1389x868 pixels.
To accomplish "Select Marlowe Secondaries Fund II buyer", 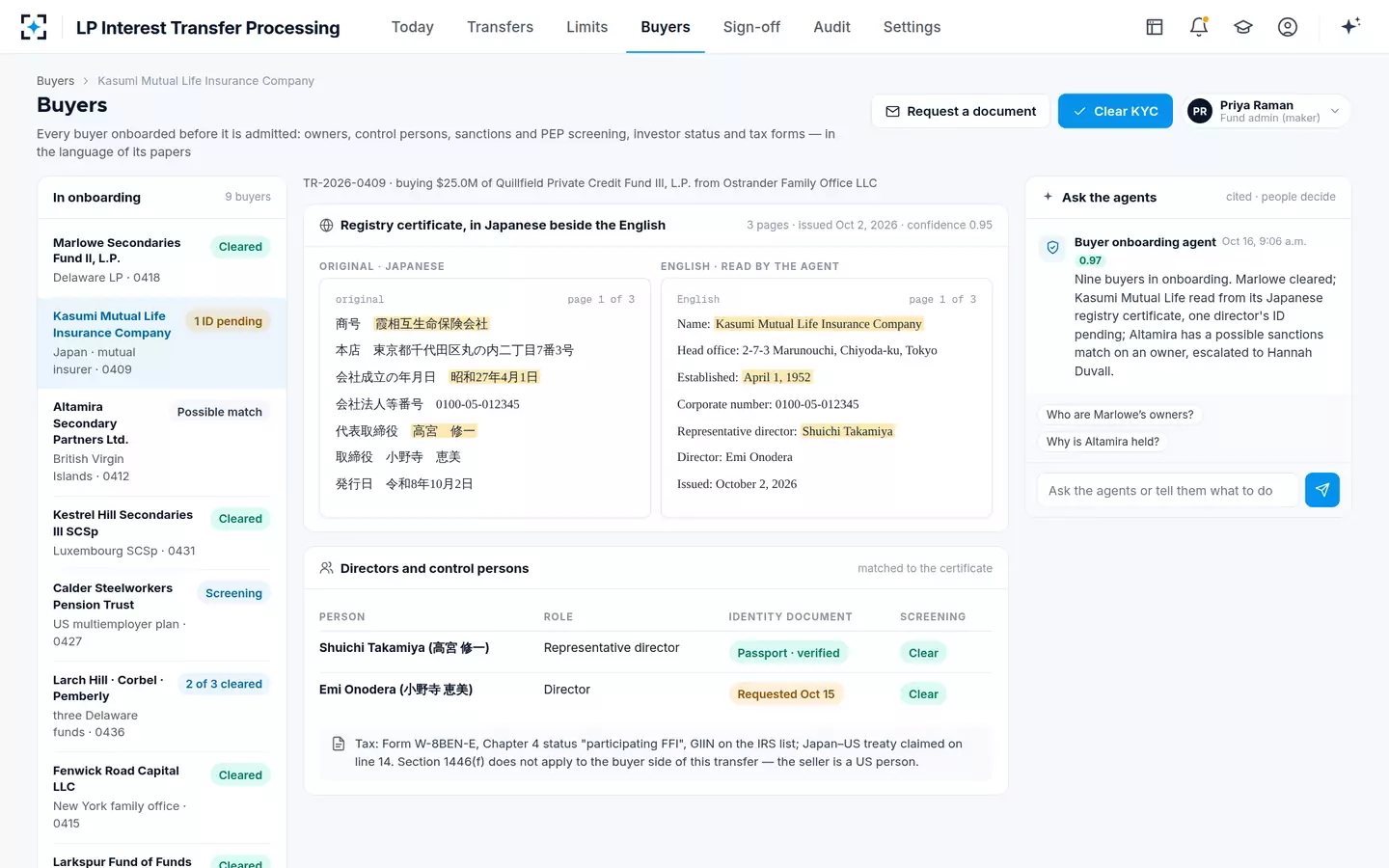I will 162,259.
